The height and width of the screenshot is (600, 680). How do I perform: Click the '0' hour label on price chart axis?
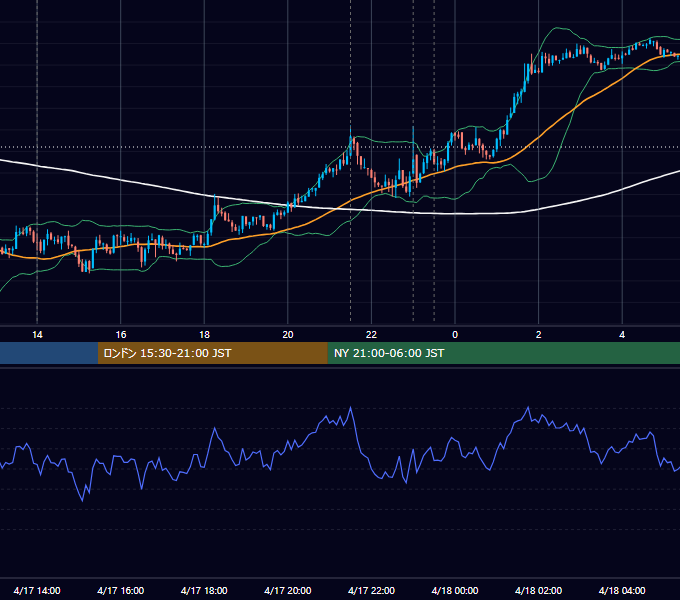[455, 335]
